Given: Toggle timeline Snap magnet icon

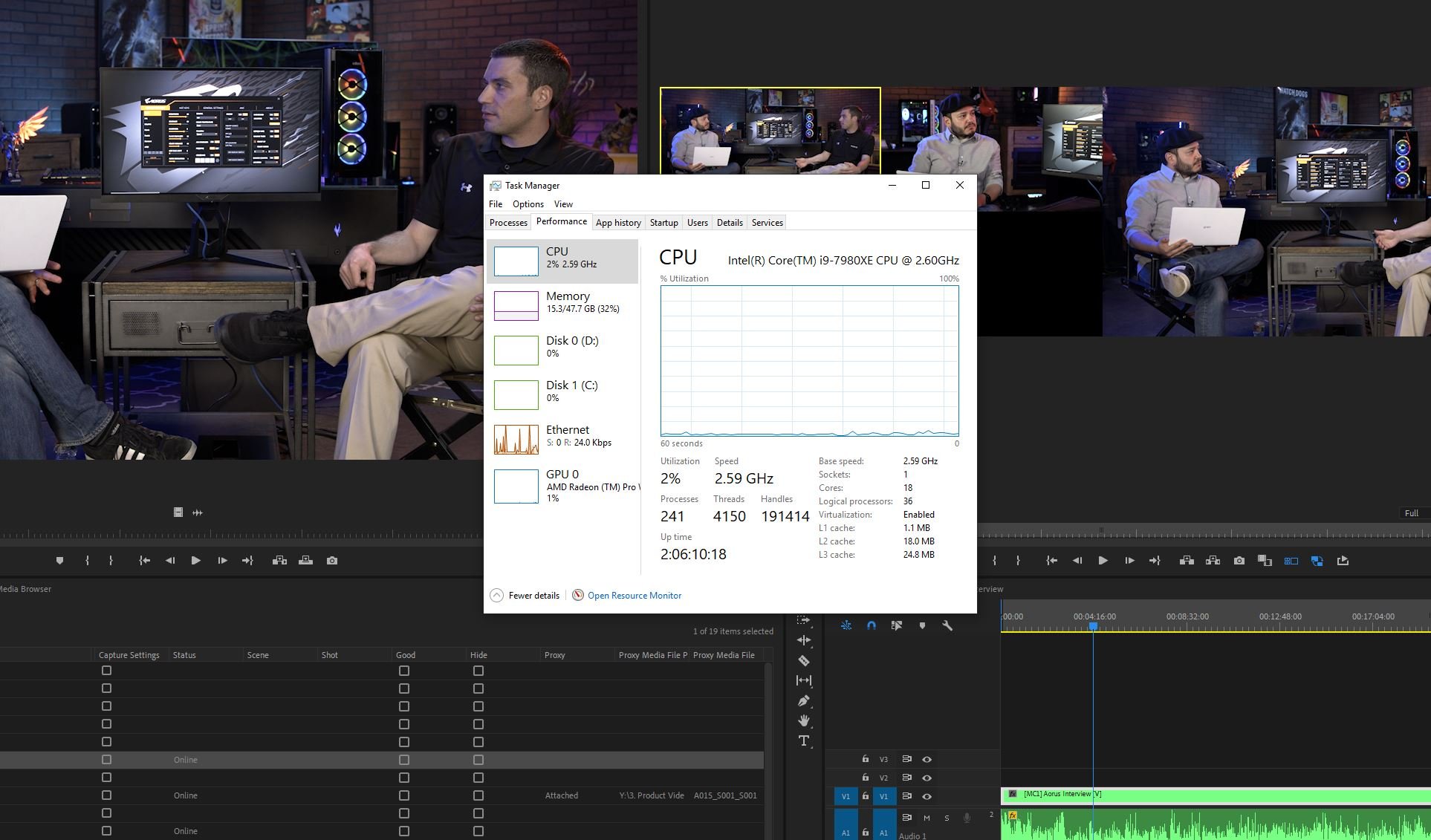Looking at the screenshot, I should click(x=872, y=625).
